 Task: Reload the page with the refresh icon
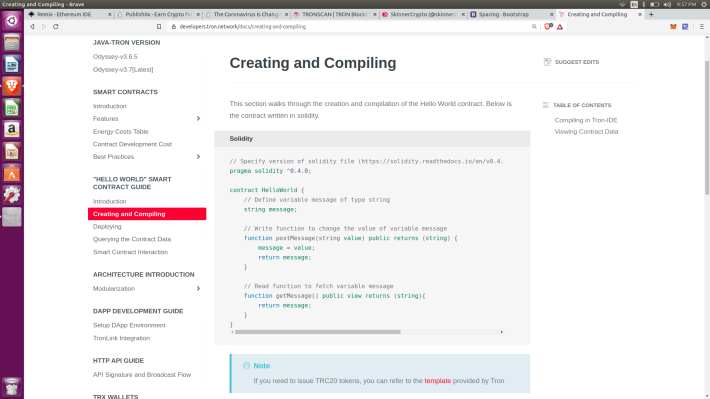pos(56,27)
